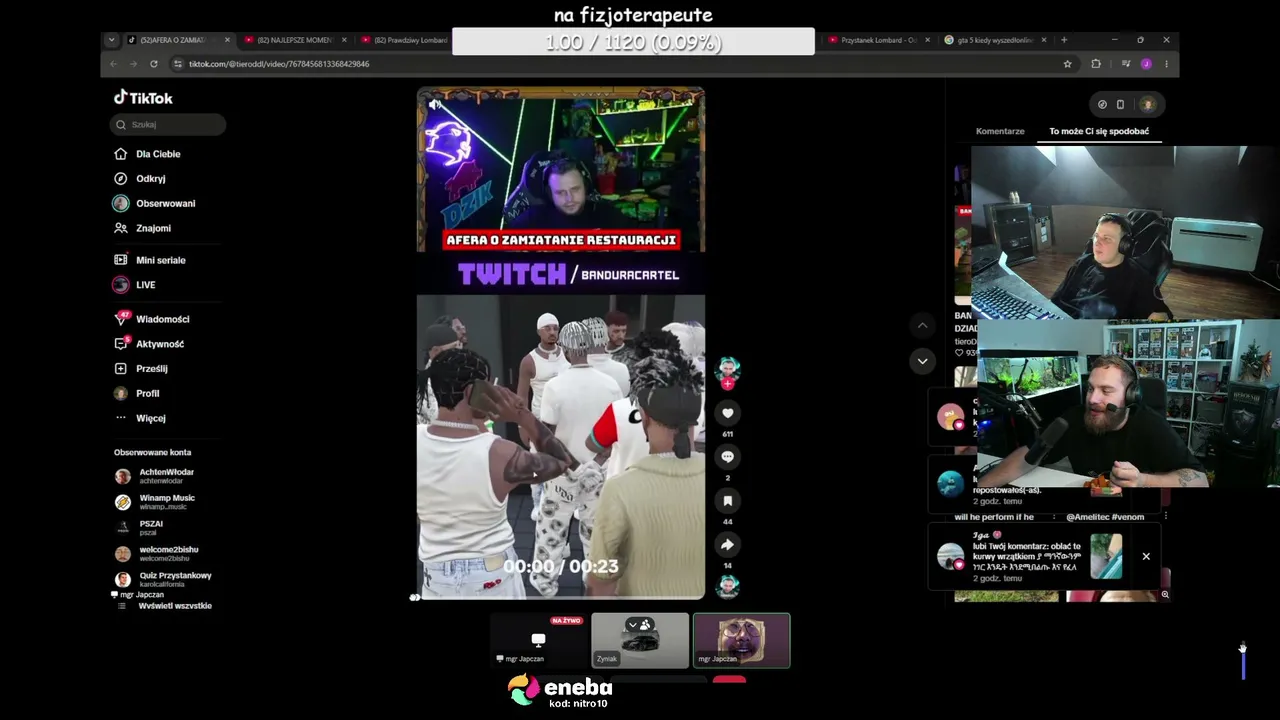
Task: Go to previous video with up chevron
Action: click(x=922, y=326)
